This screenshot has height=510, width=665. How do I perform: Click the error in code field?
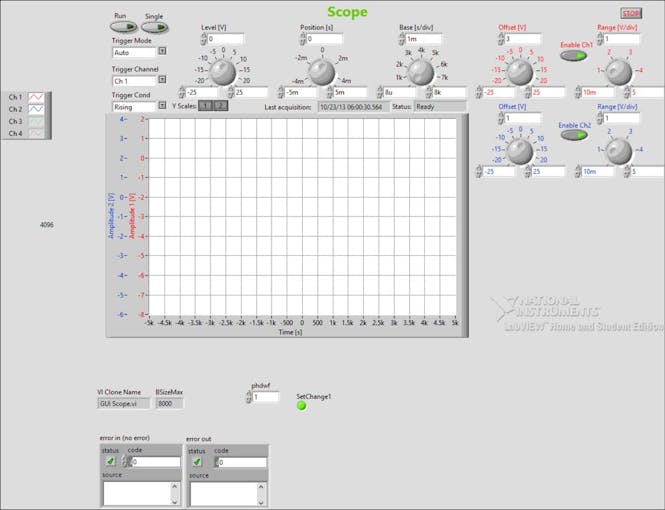pyautogui.click(x=156, y=462)
